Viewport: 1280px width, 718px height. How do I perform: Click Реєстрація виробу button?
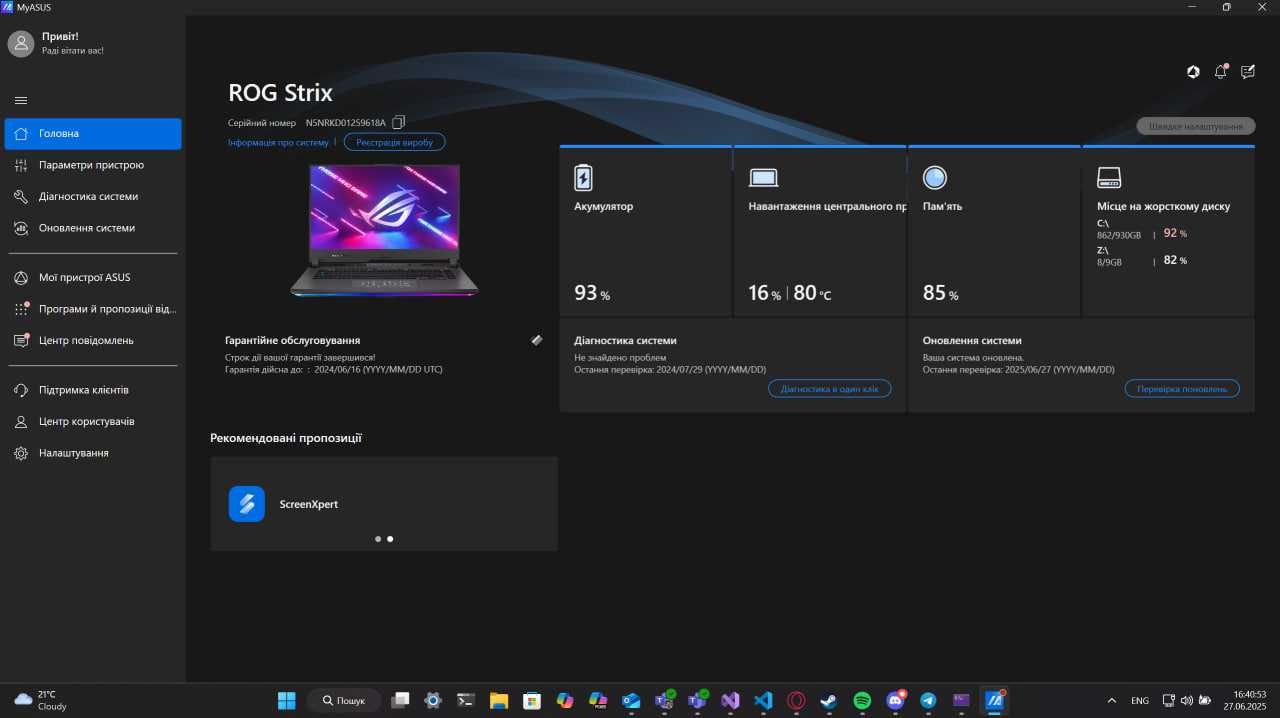[x=395, y=142]
